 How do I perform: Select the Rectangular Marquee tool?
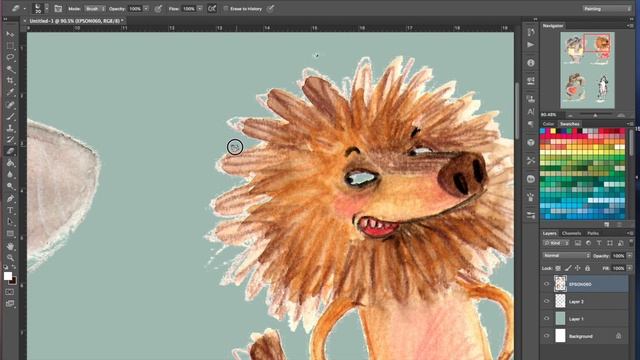tap(10, 46)
